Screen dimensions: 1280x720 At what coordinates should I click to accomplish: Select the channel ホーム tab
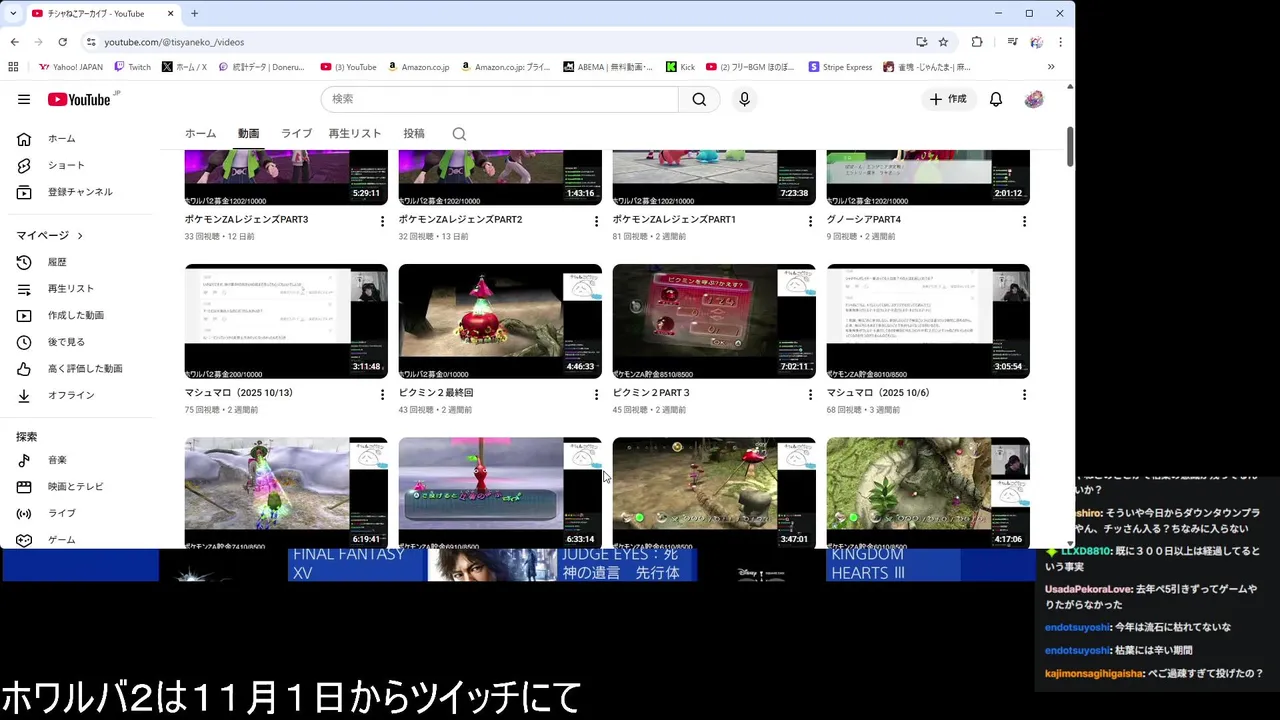click(200, 133)
